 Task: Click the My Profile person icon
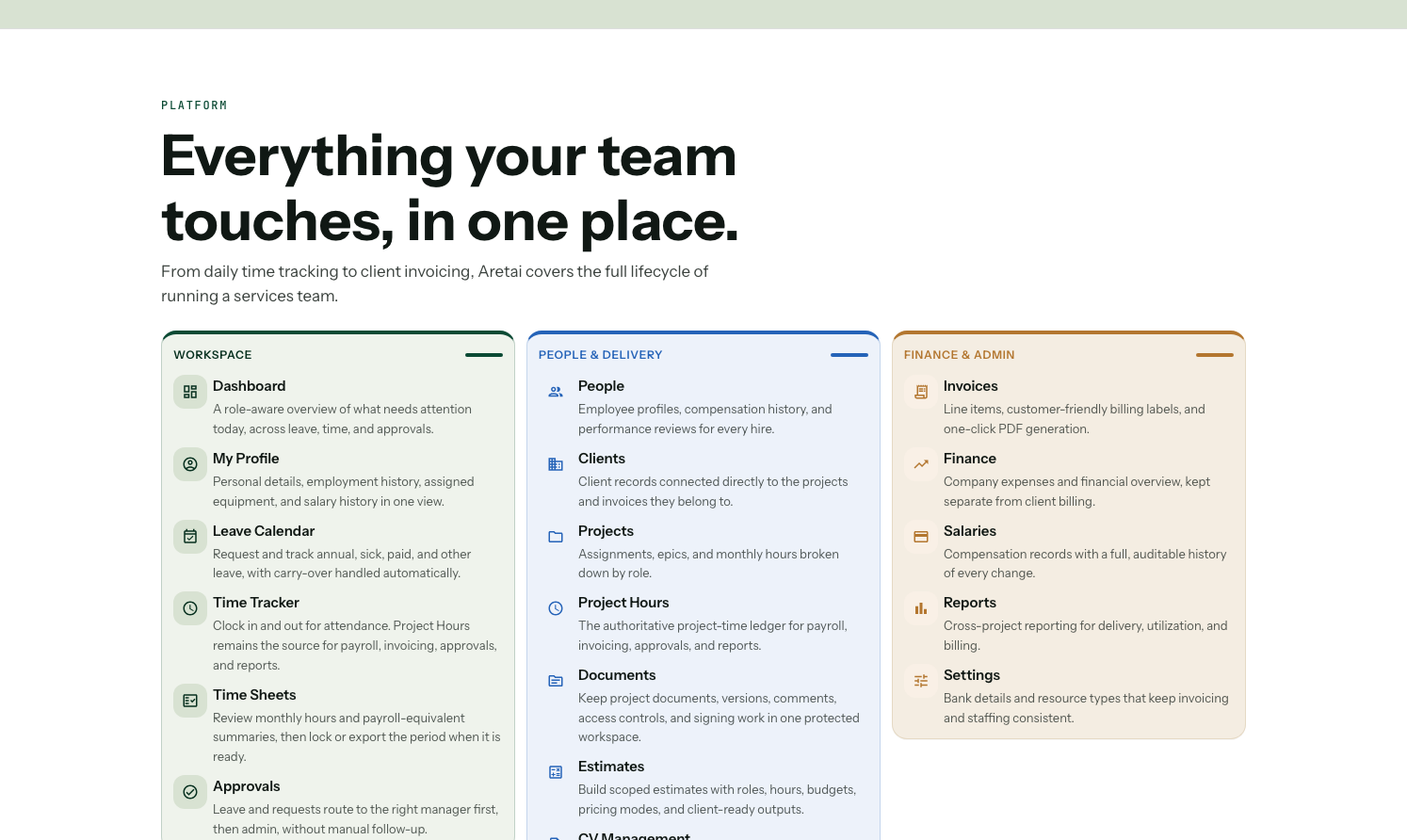pos(190,464)
